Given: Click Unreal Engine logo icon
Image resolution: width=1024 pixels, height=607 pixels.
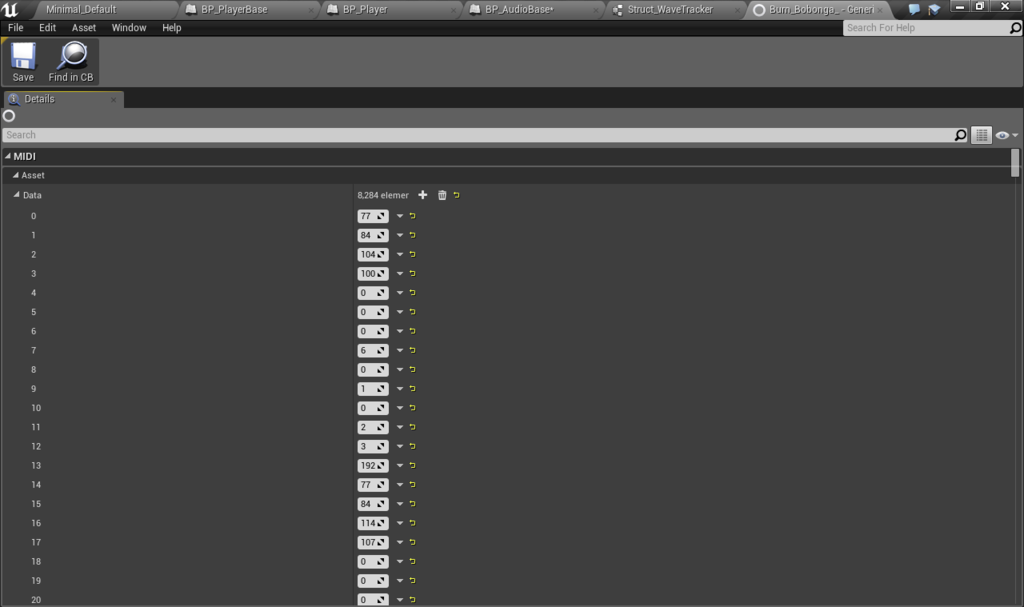Looking at the screenshot, I should tap(11, 9).
